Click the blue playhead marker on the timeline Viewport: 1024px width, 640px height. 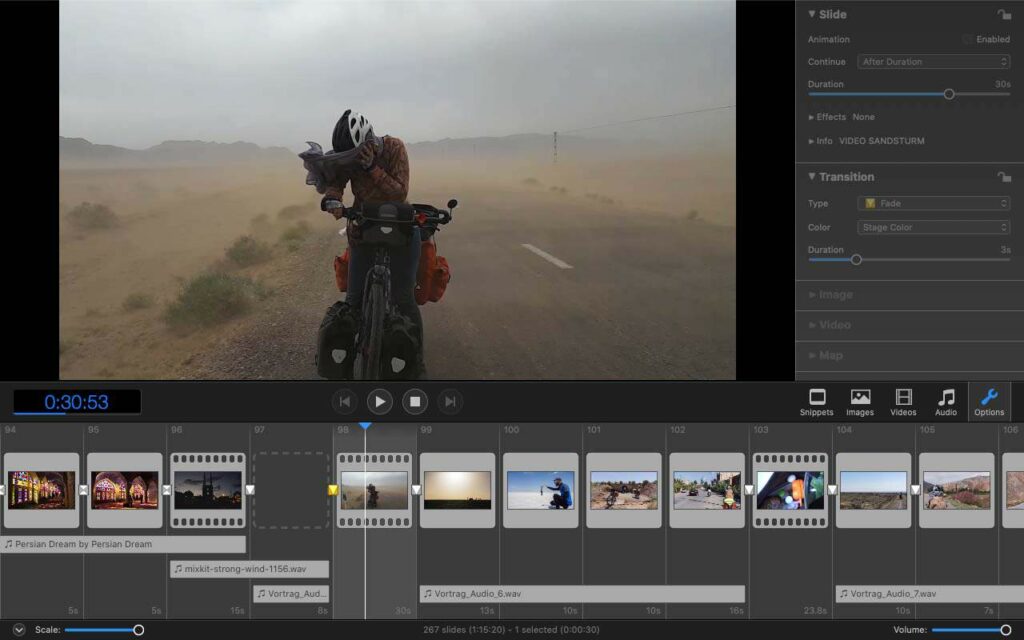(x=365, y=426)
